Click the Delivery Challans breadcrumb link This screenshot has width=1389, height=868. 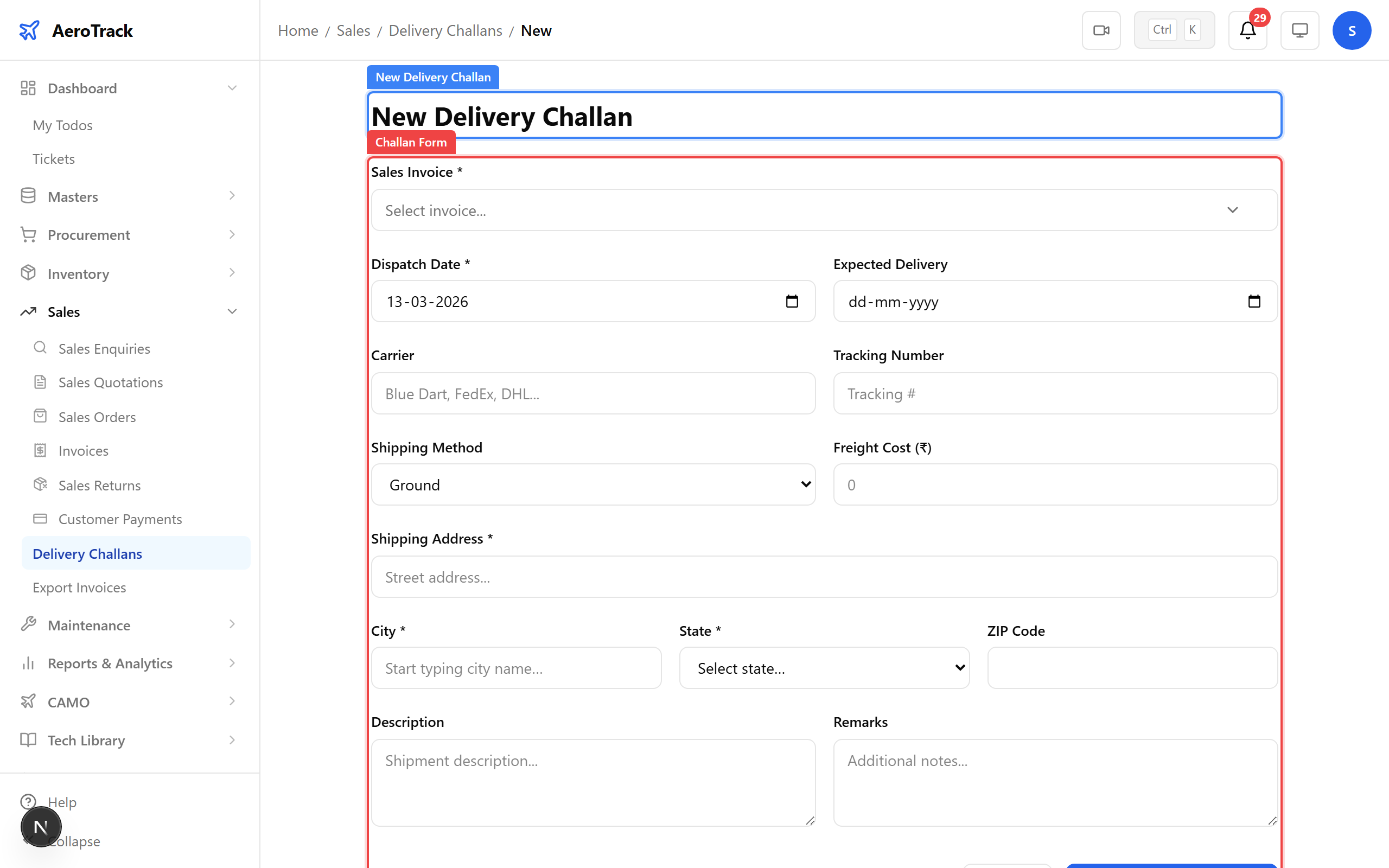click(445, 30)
